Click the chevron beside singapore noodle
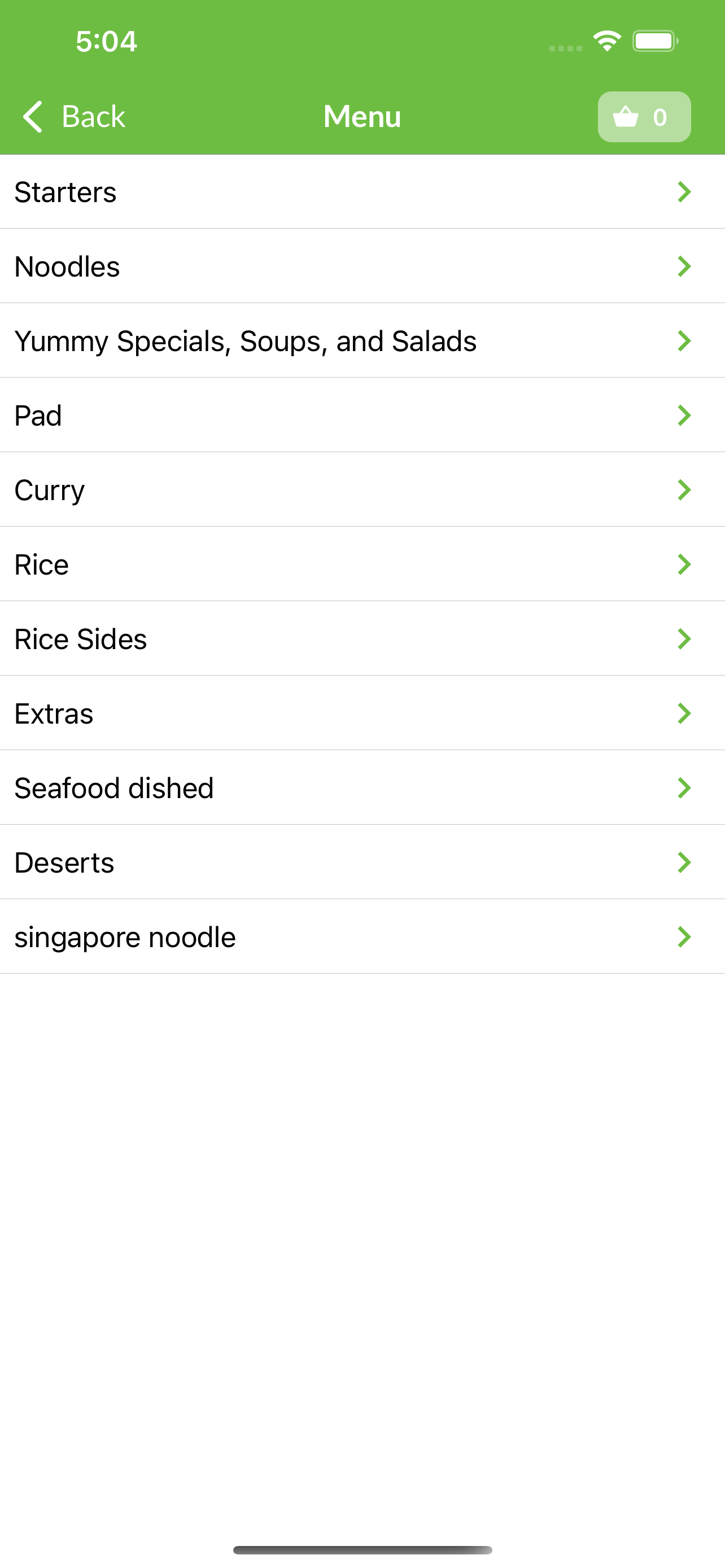Screen dimensions: 725x1568 [x=684, y=937]
